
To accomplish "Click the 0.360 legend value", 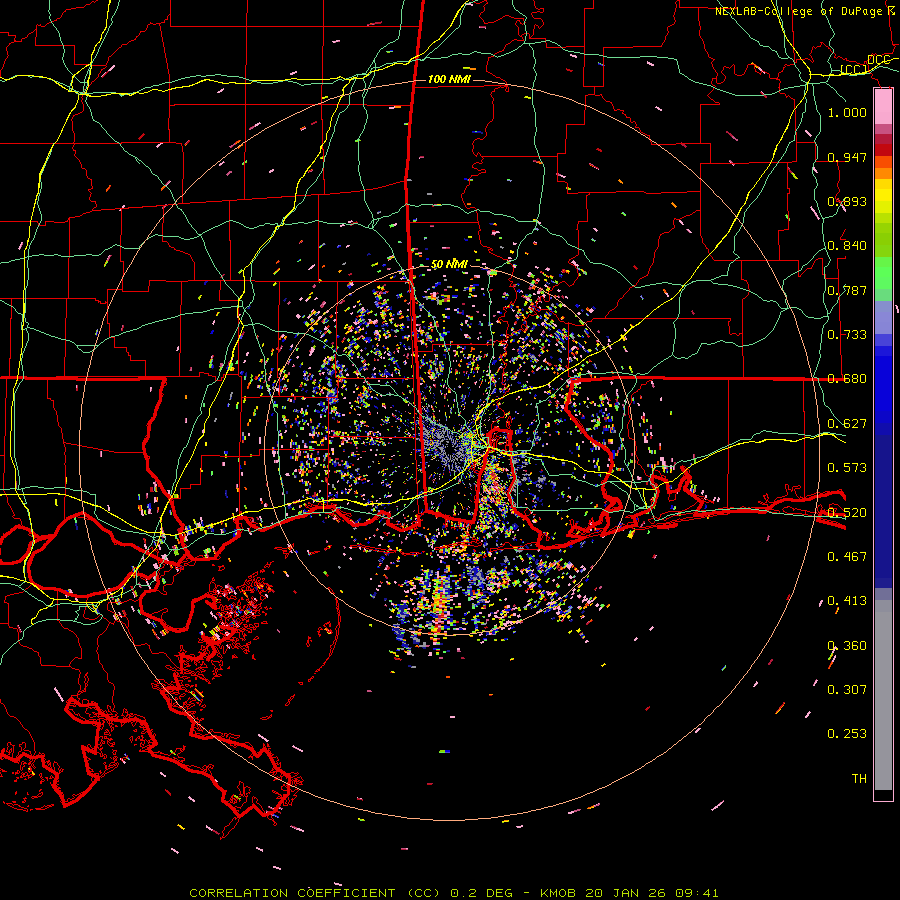I will coord(847,645).
